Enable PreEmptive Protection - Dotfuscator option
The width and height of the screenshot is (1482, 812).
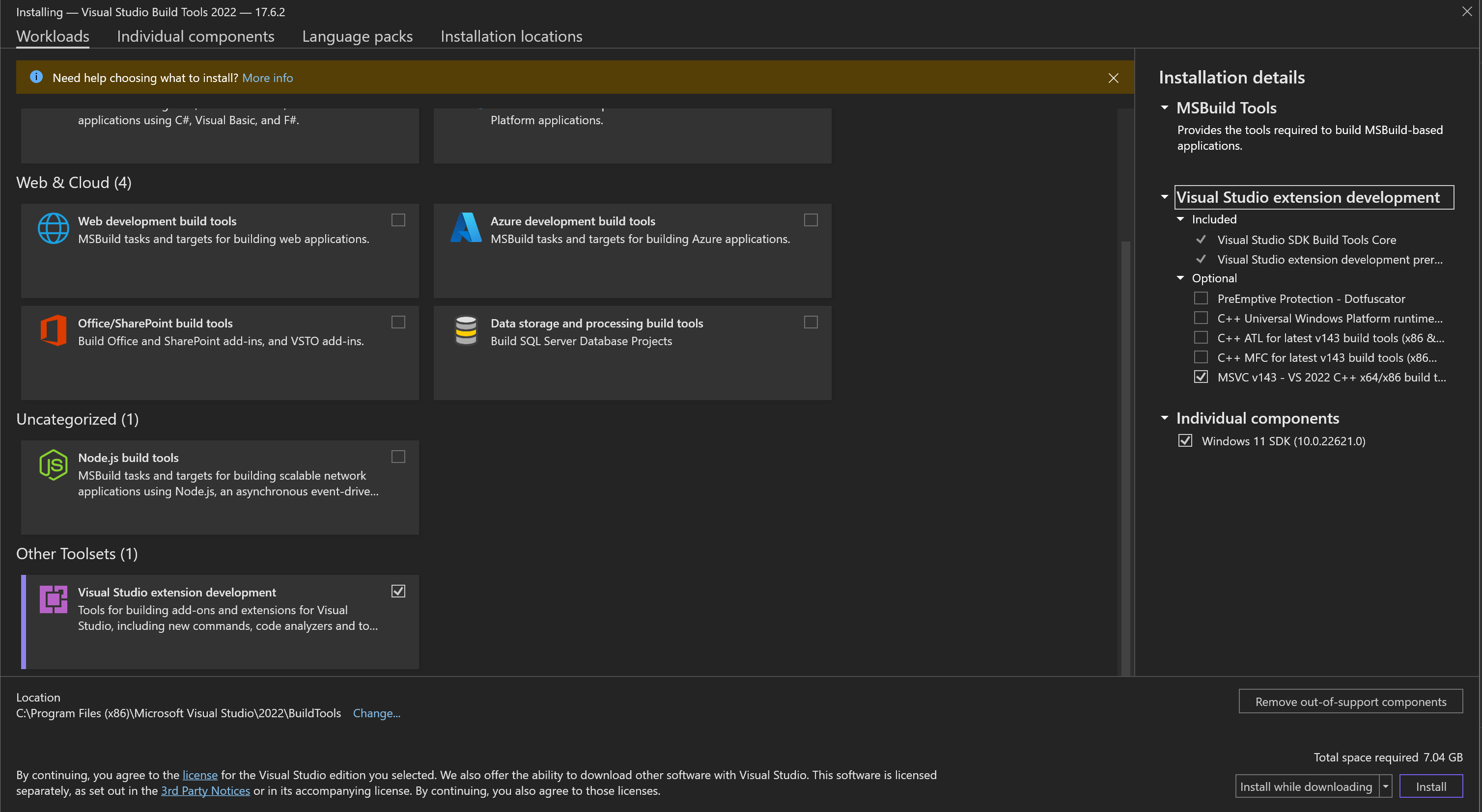(x=1201, y=298)
